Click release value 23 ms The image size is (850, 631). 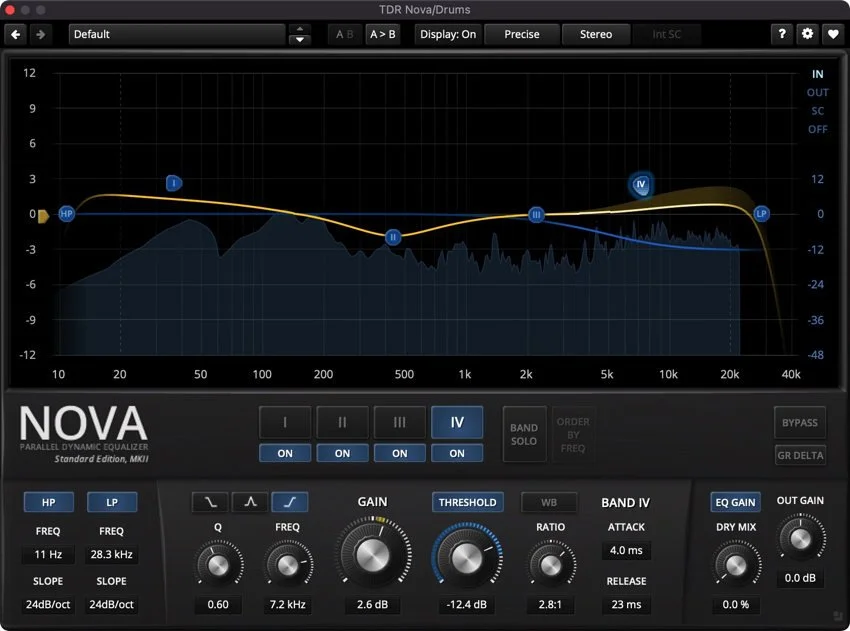pyautogui.click(x=626, y=604)
